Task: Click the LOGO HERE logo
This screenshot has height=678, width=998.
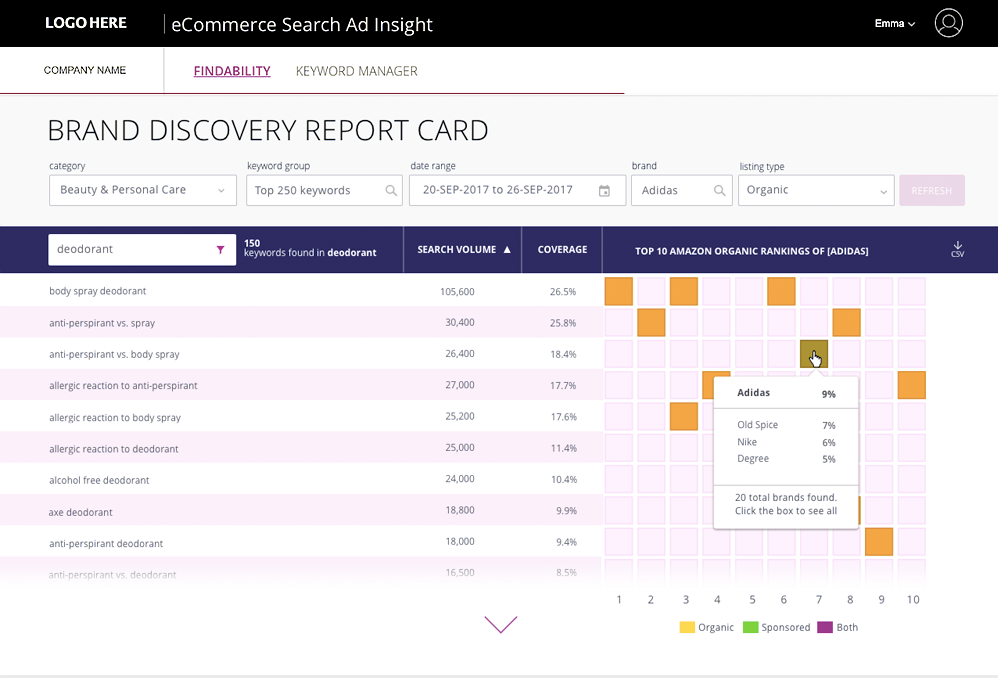Action: (x=86, y=23)
